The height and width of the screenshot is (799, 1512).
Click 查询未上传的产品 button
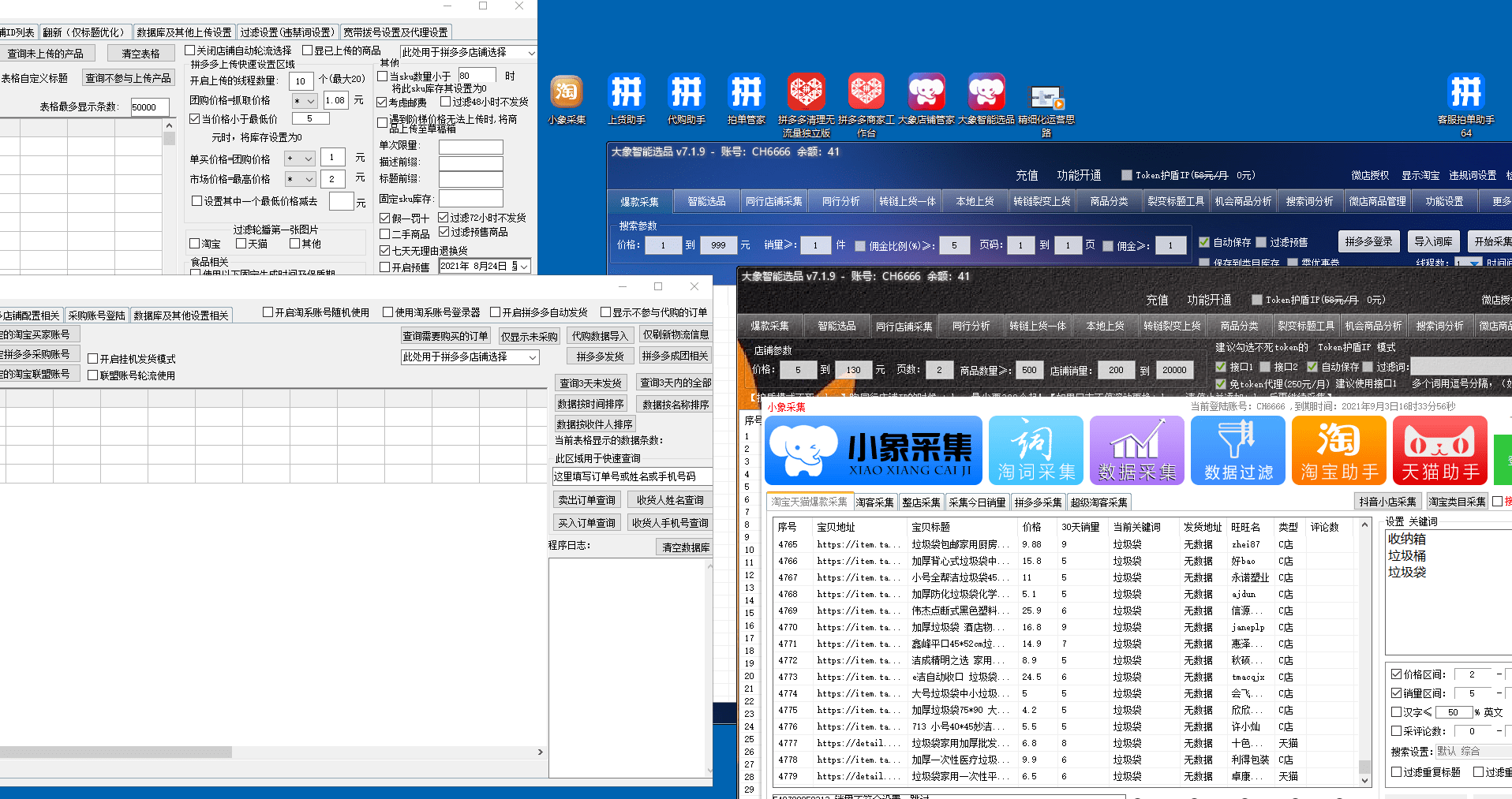46,54
